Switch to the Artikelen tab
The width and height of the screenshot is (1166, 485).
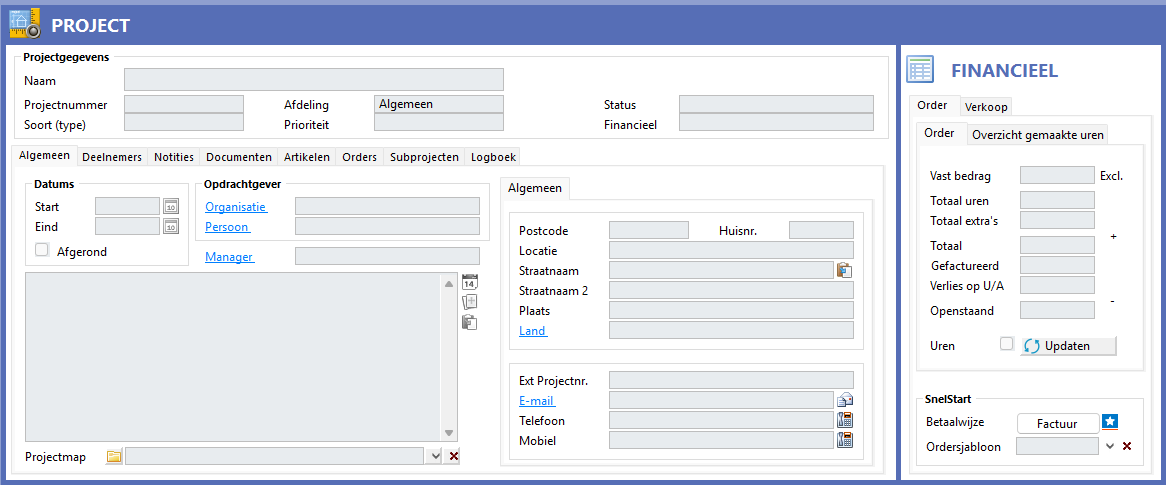[x=306, y=157]
